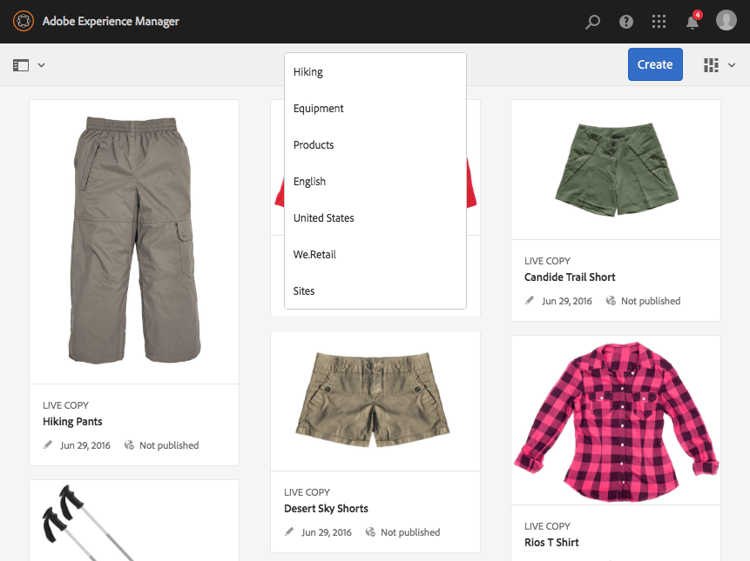
Task: Open the solutions grid switcher icon
Action: tap(659, 22)
